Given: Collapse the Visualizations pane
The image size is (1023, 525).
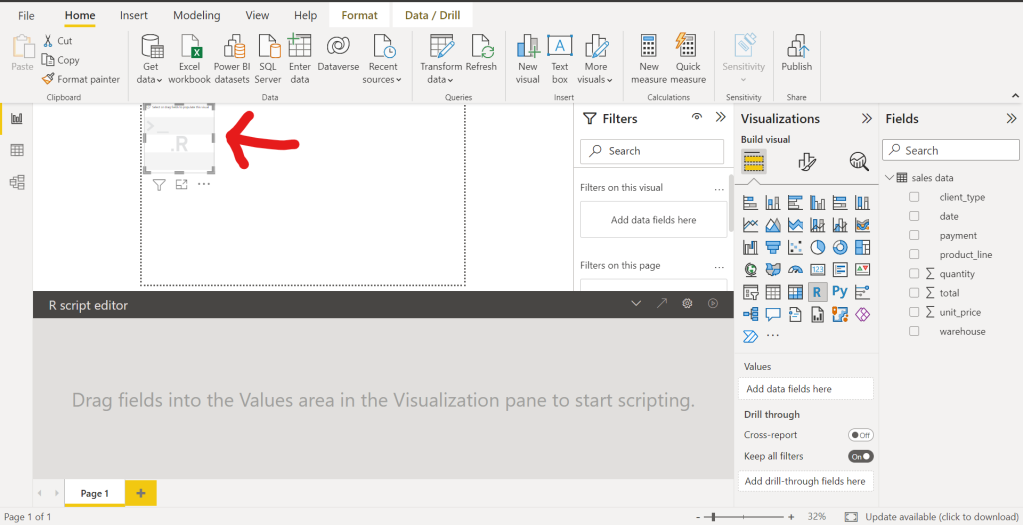Looking at the screenshot, I should 866,119.
